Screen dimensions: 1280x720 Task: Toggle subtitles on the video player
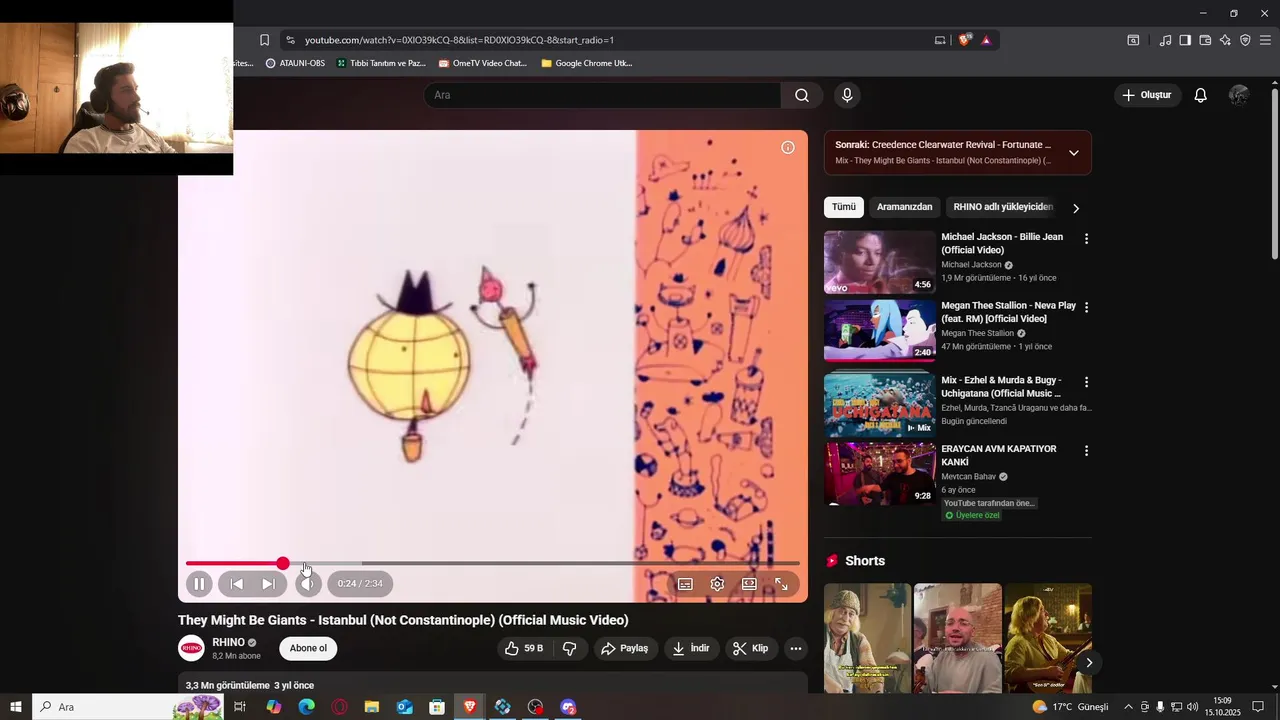click(x=685, y=584)
